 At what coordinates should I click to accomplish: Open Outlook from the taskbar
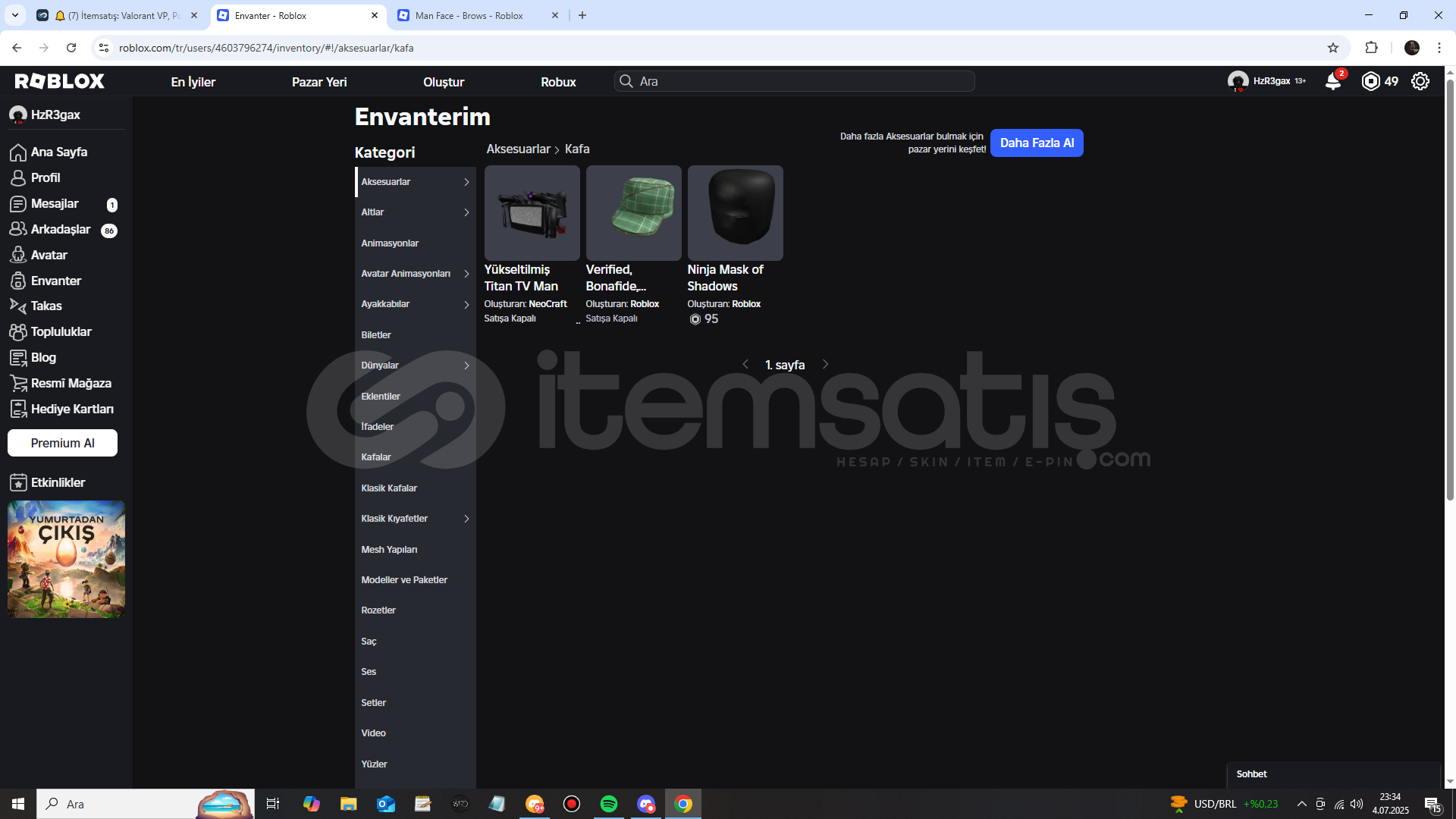(386, 804)
